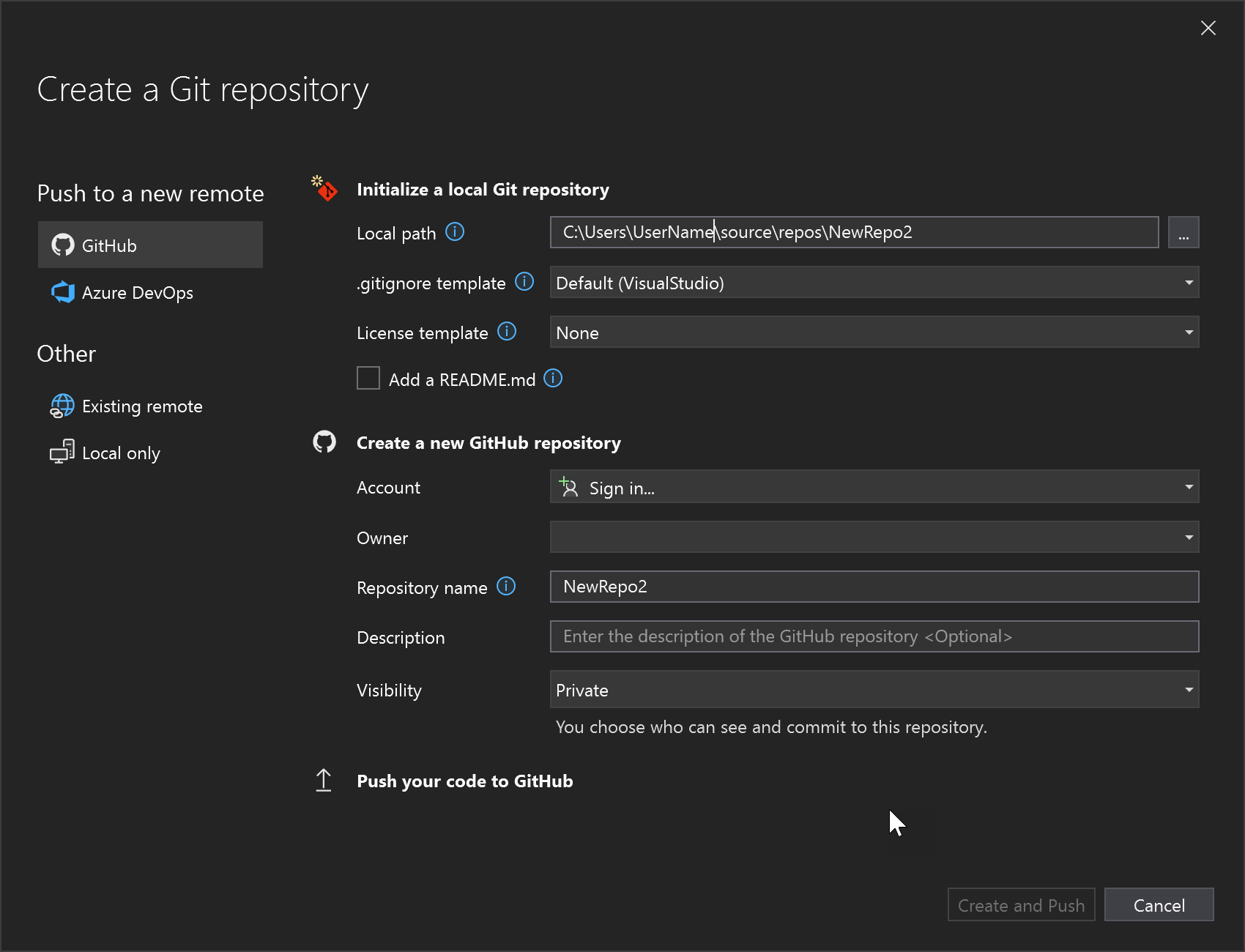Click the Create and Push button

pyautogui.click(x=1021, y=904)
